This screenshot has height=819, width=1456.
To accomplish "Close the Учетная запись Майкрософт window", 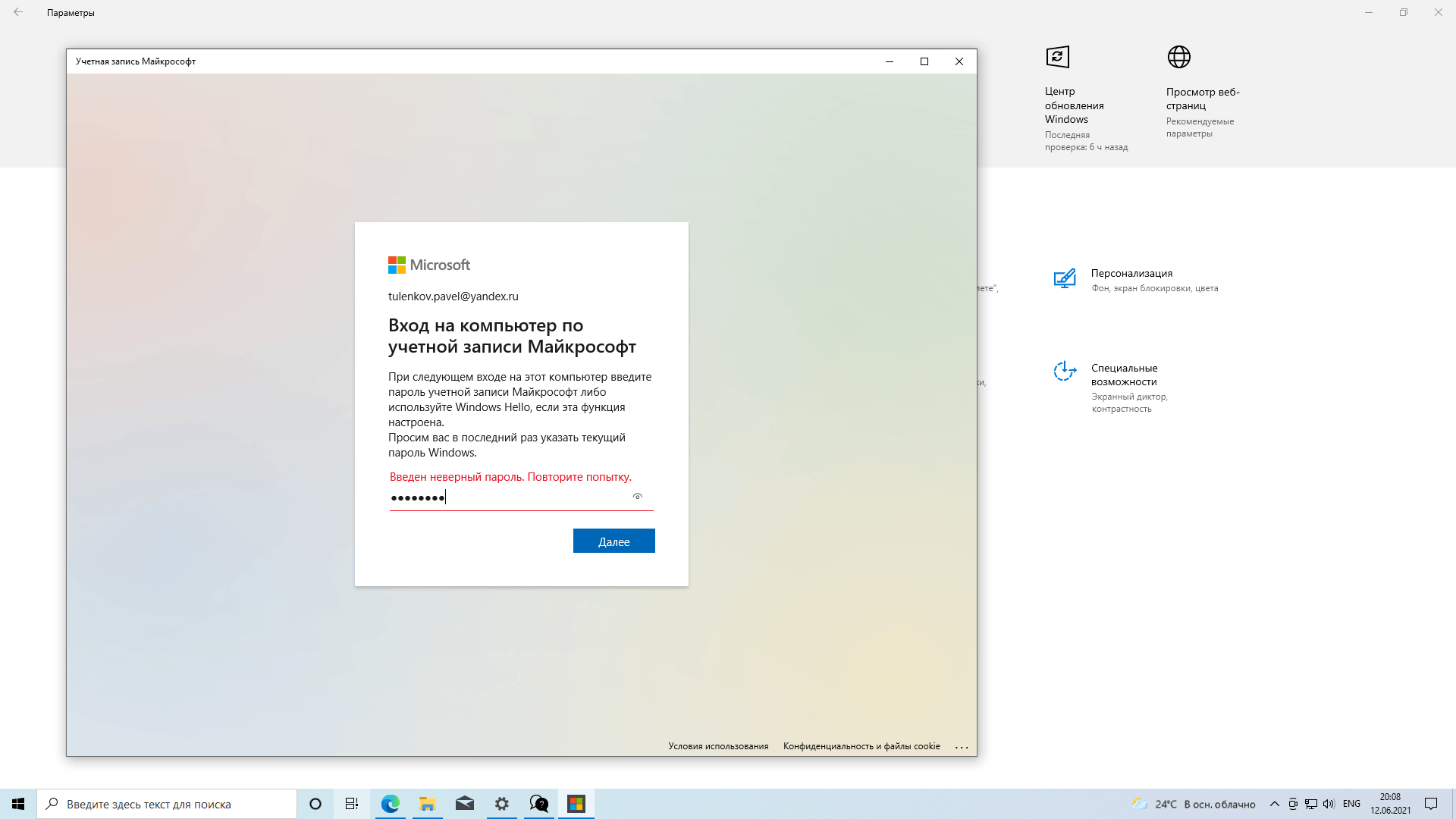I will (x=959, y=61).
